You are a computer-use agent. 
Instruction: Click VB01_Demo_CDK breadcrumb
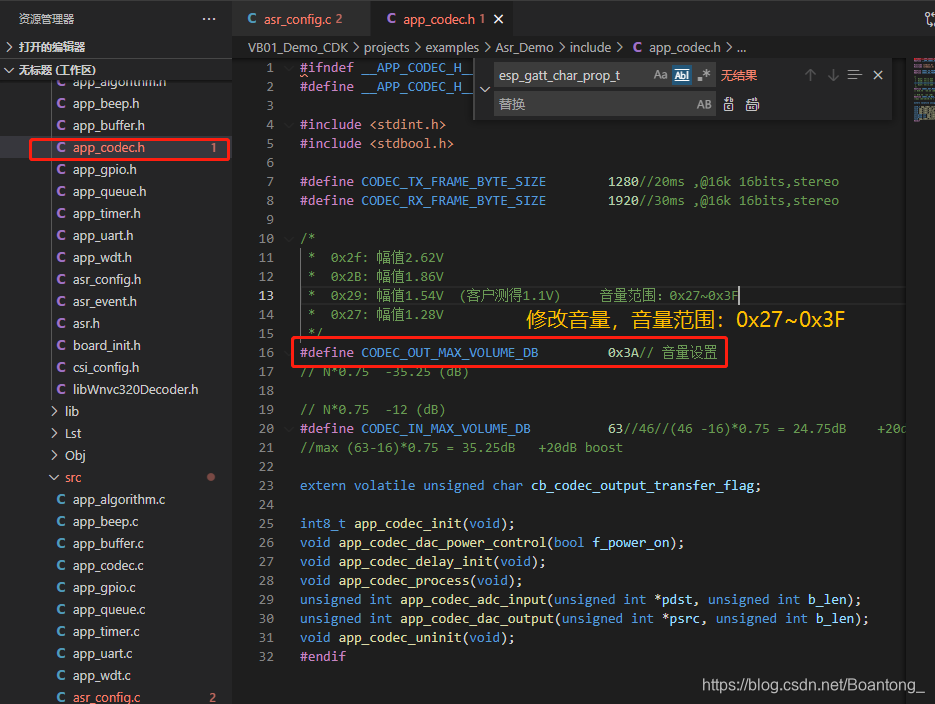(298, 48)
